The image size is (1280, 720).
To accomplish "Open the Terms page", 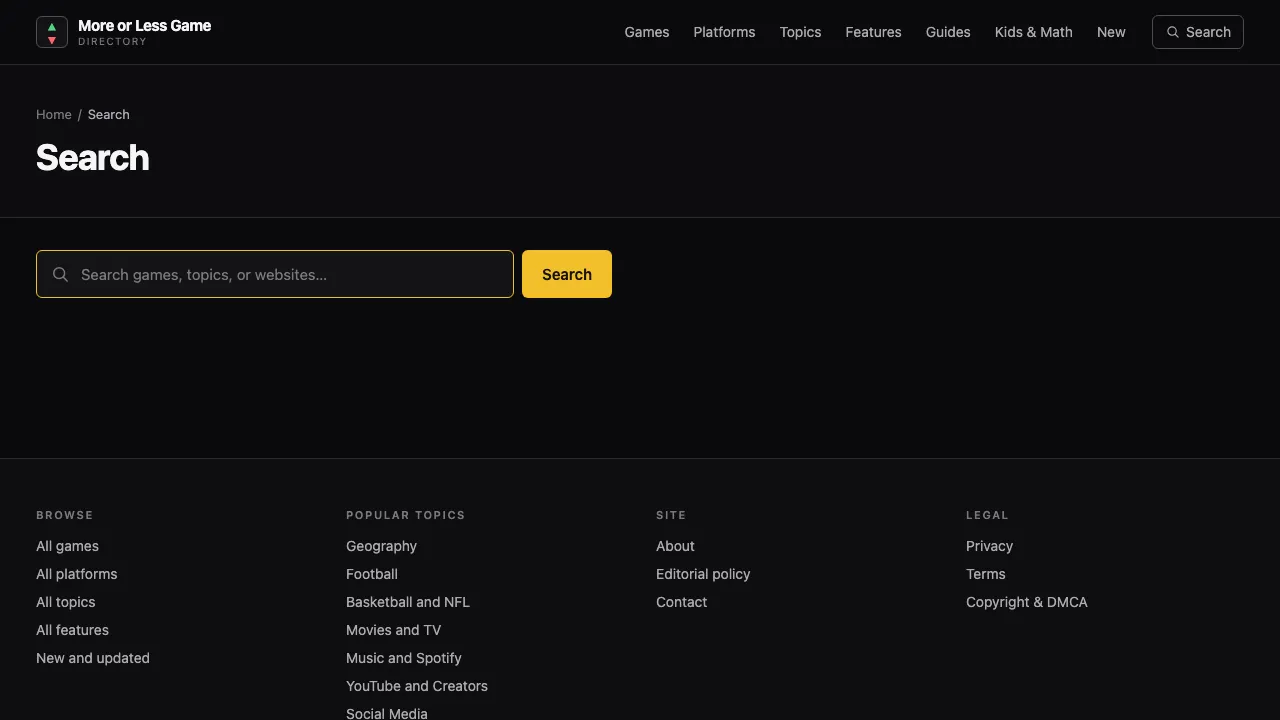I will 985,574.
